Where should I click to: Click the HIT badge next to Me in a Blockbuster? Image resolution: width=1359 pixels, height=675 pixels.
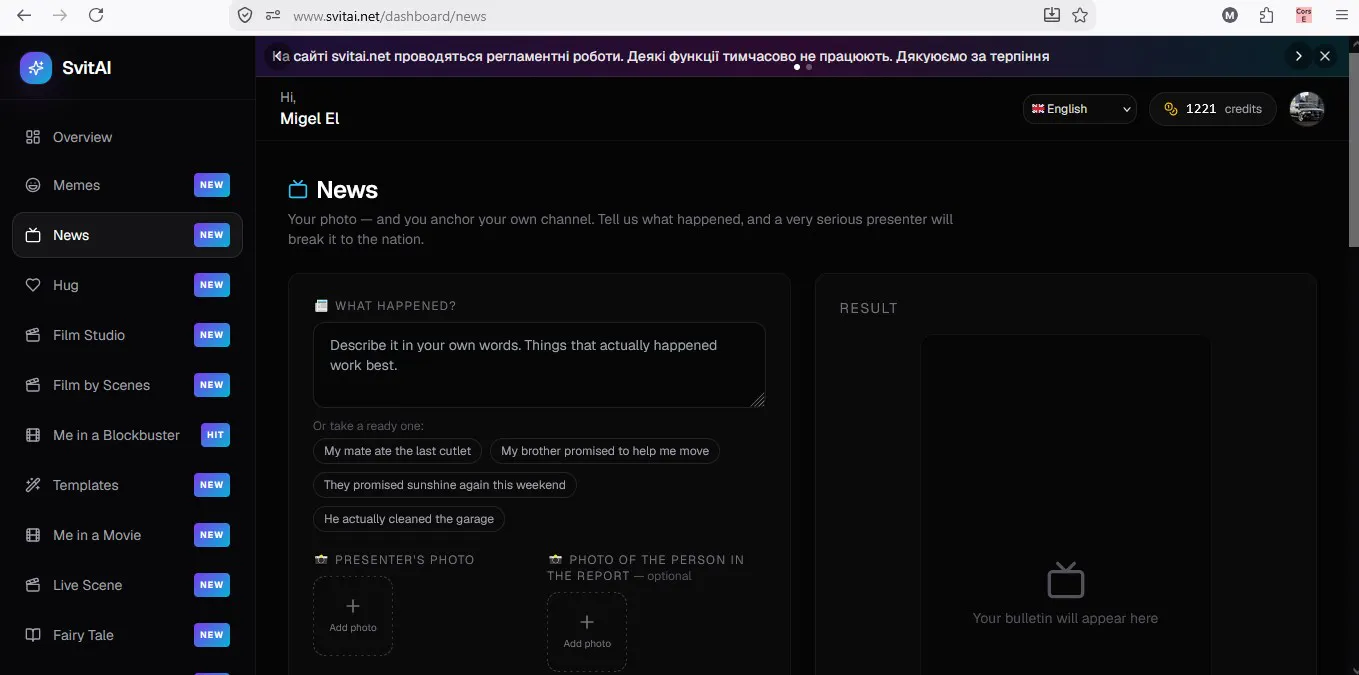click(215, 435)
